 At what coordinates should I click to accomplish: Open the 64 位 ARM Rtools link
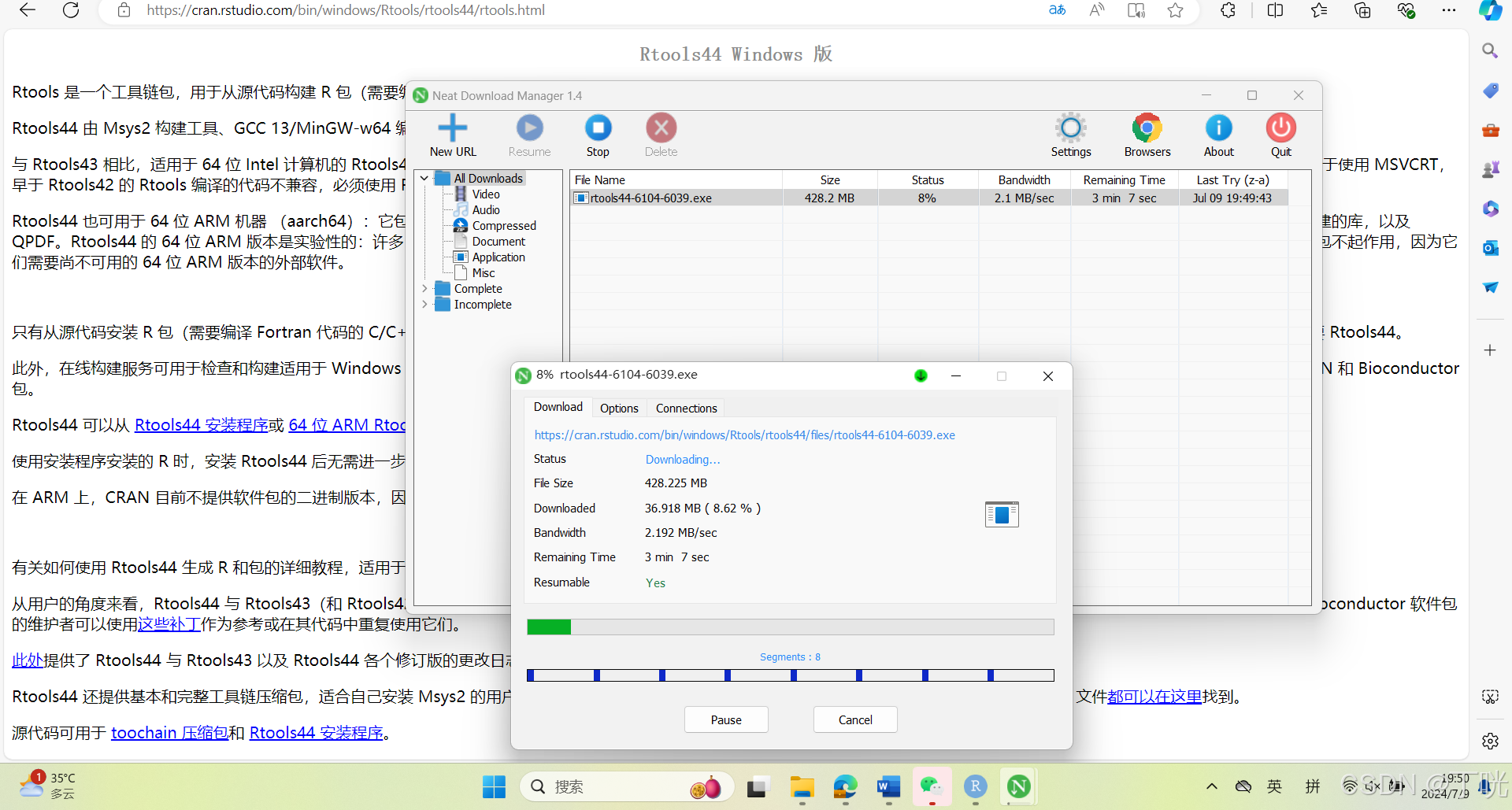(346, 425)
